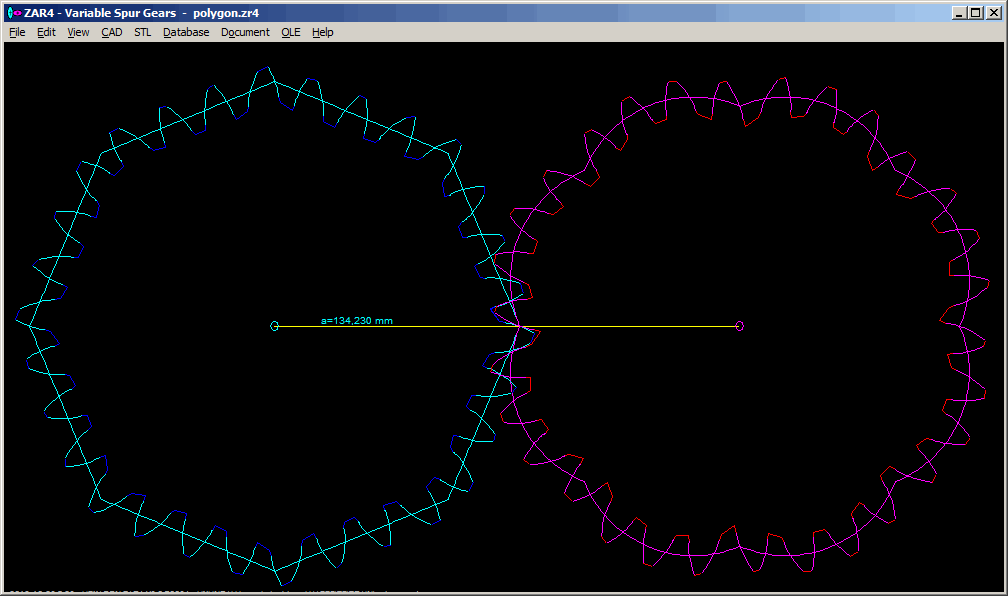Maximize the ZAR4 window

[976, 13]
